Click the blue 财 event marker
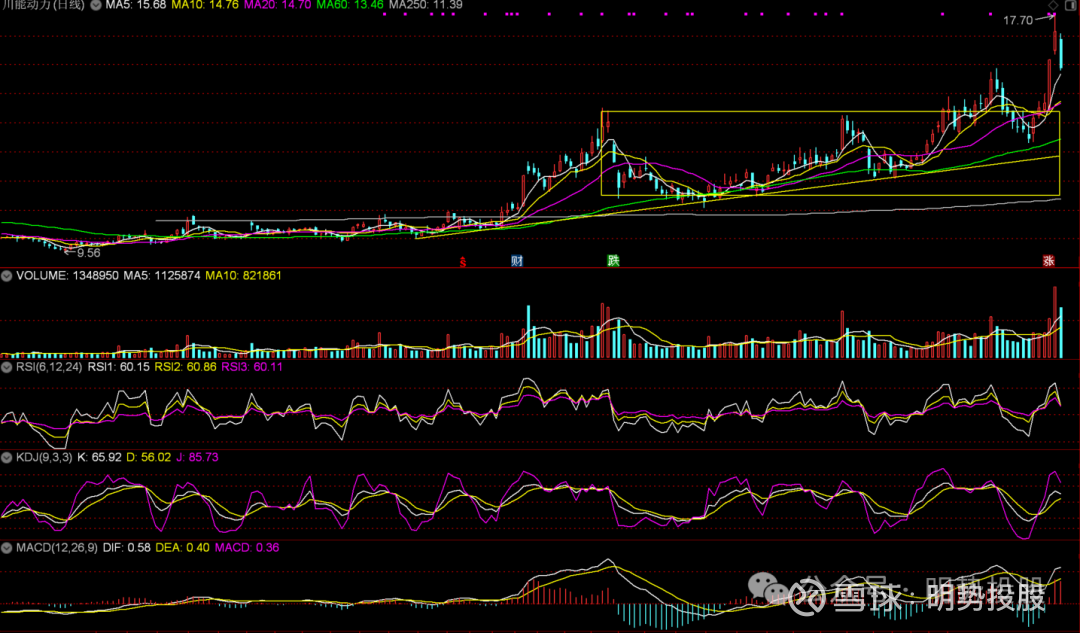 tap(517, 260)
